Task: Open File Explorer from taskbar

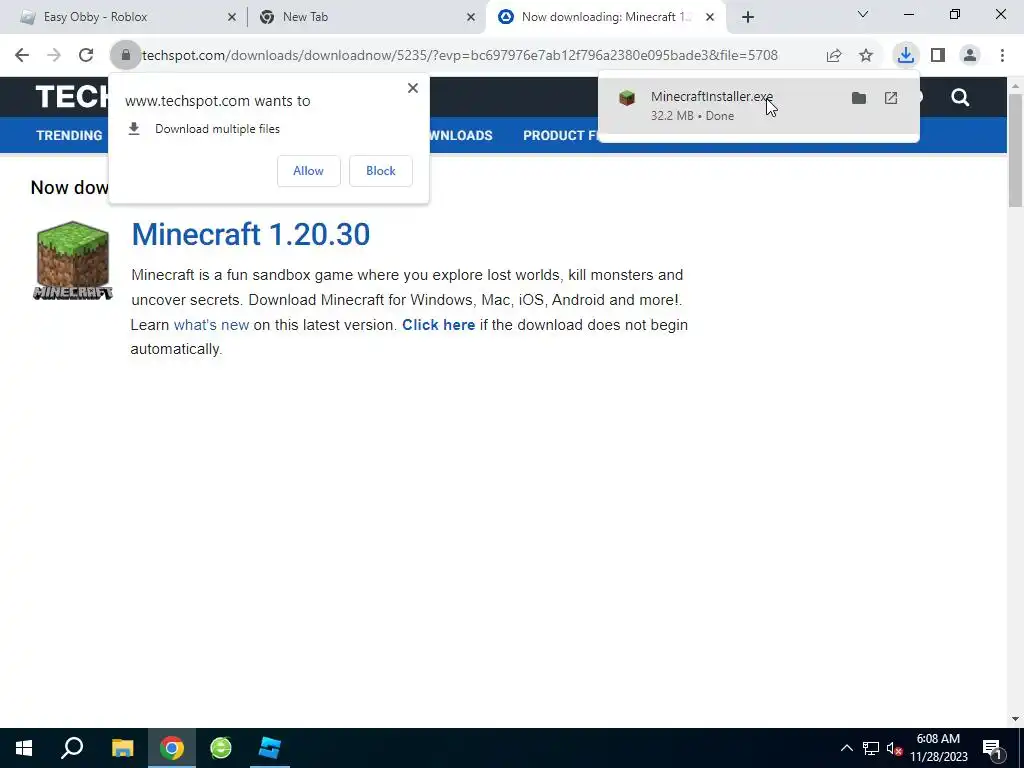Action: [122, 748]
